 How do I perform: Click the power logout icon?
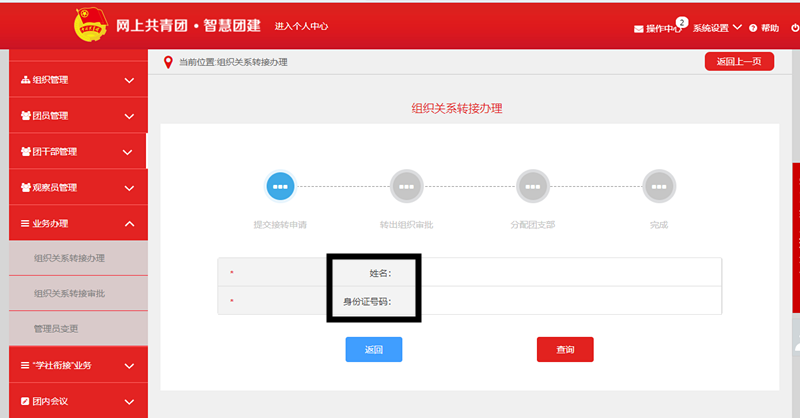point(795,28)
